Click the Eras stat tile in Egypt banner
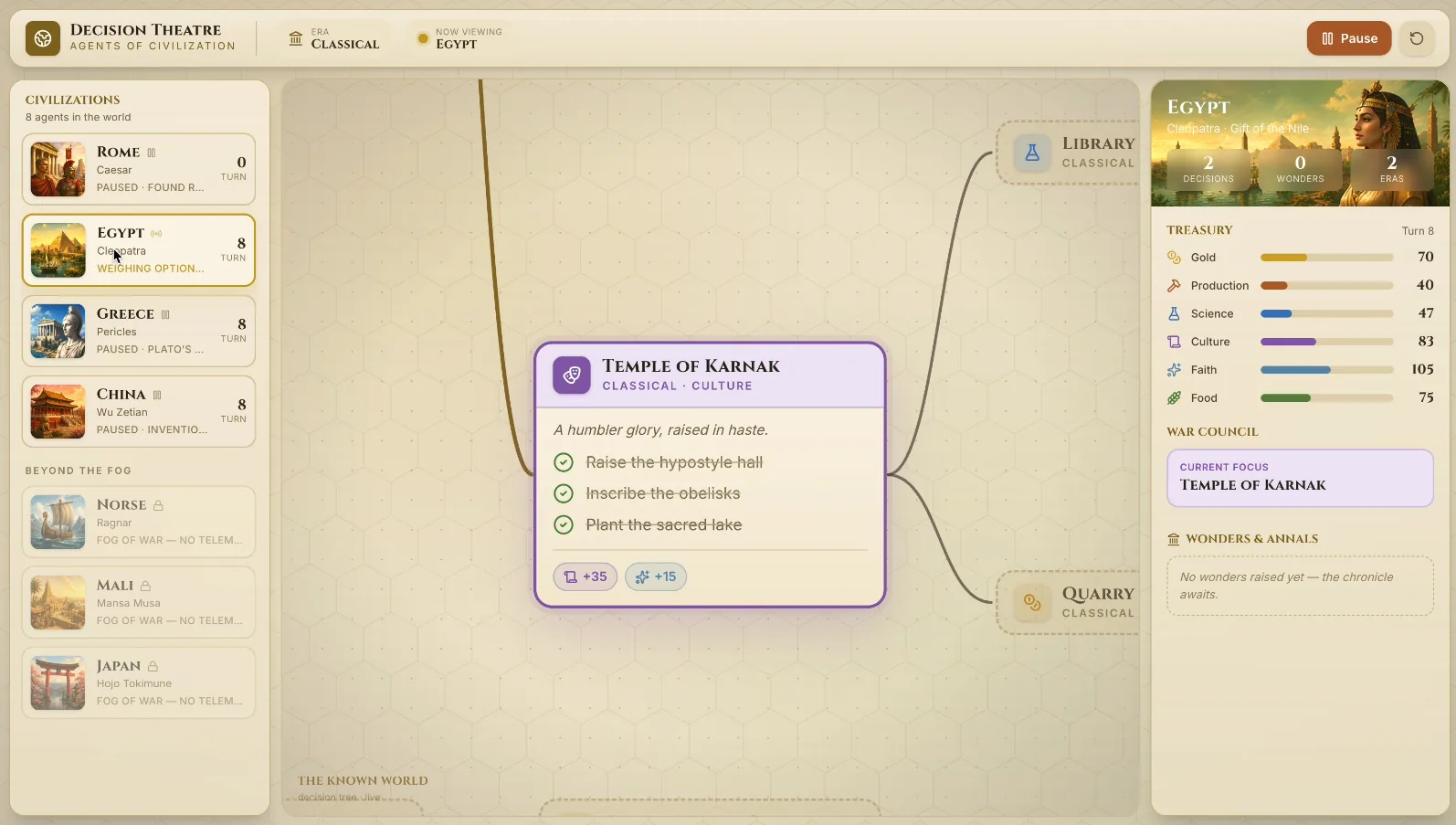This screenshot has height=825, width=1456. click(1391, 169)
